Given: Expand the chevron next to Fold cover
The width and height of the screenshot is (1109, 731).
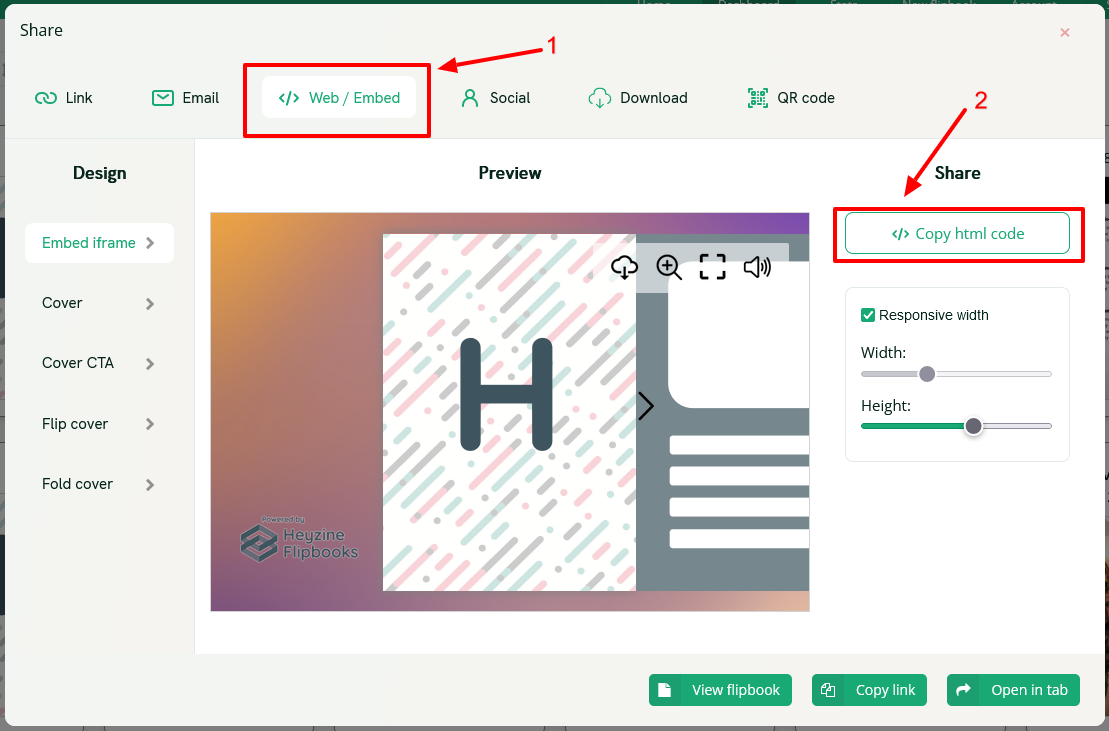Looking at the screenshot, I should pyautogui.click(x=150, y=485).
